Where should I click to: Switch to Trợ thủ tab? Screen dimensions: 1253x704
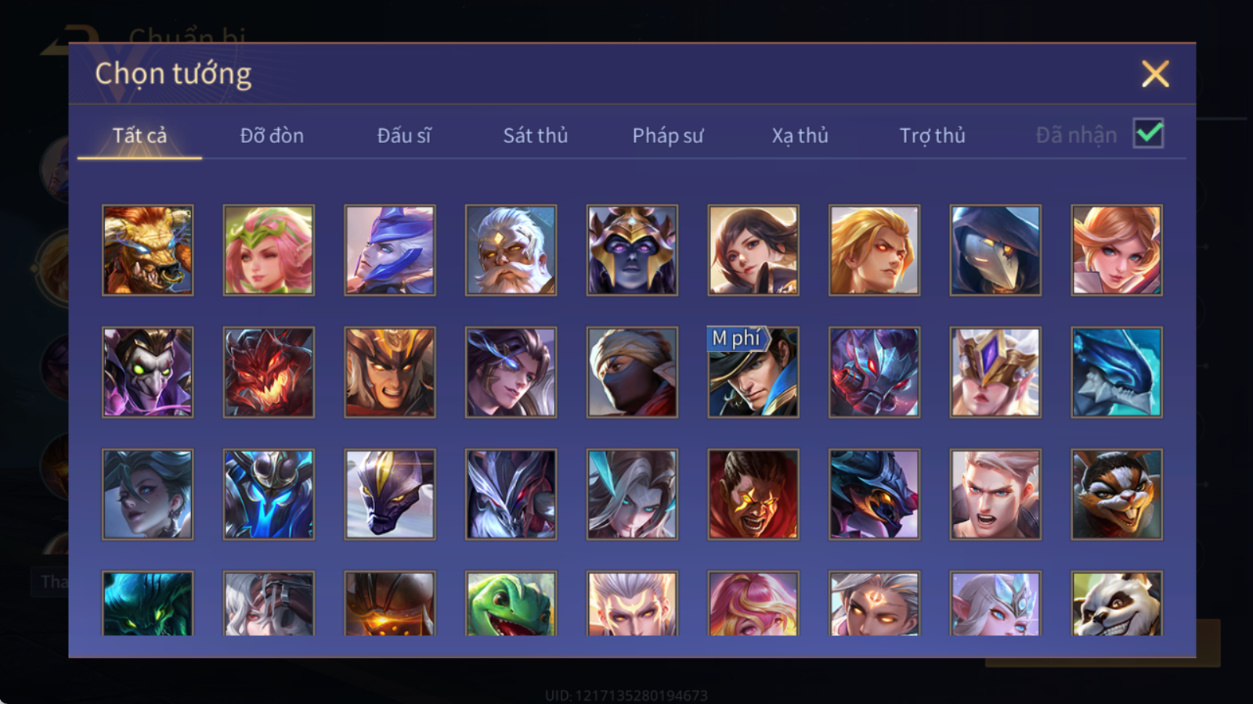tap(932, 135)
